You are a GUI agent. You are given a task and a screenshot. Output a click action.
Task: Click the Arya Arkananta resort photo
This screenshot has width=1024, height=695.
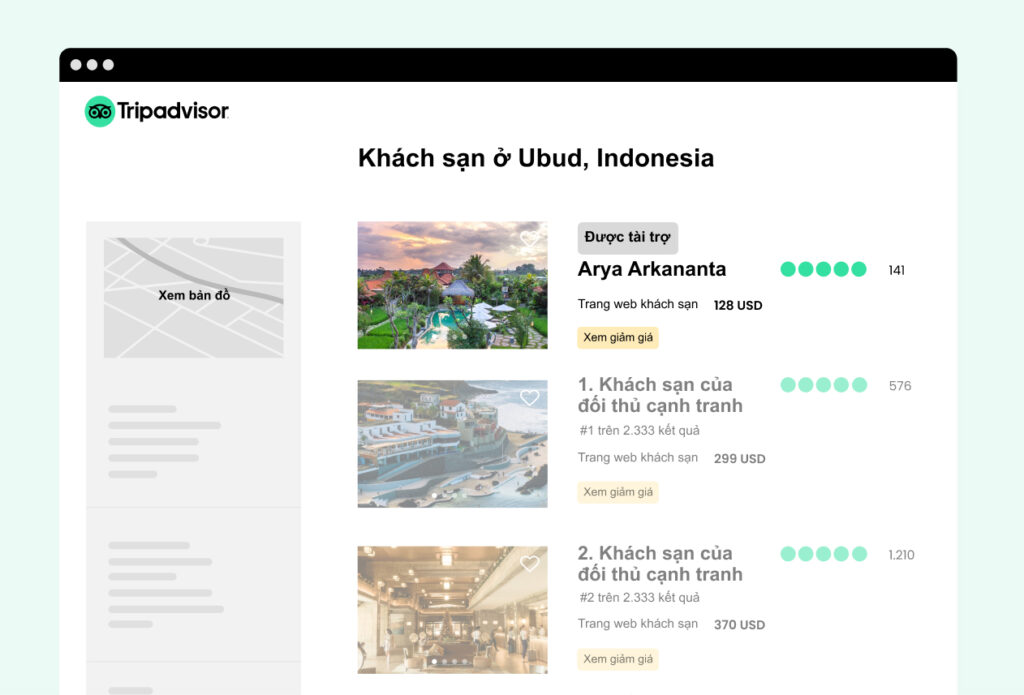click(453, 285)
